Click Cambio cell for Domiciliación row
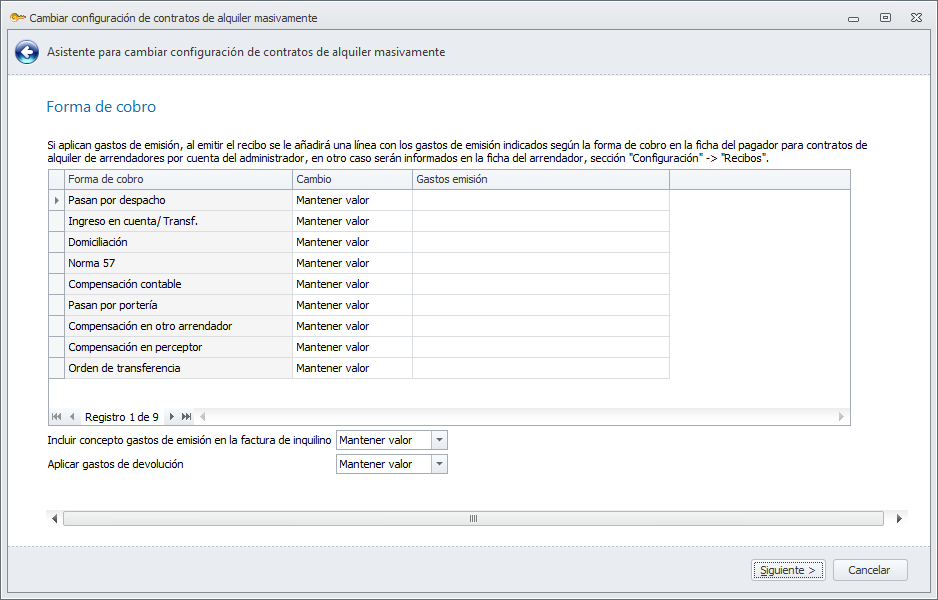 tap(352, 242)
